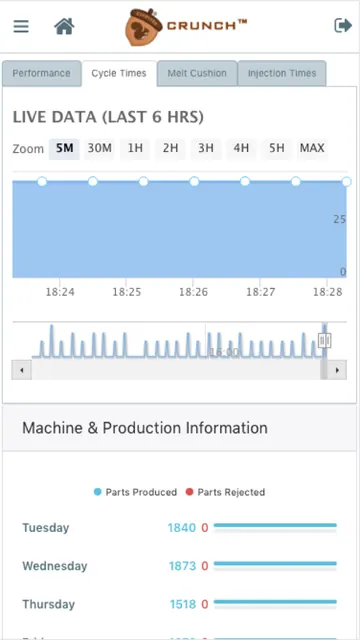Click the 18:28 time axis label
The width and height of the screenshot is (360, 640).
click(328, 292)
